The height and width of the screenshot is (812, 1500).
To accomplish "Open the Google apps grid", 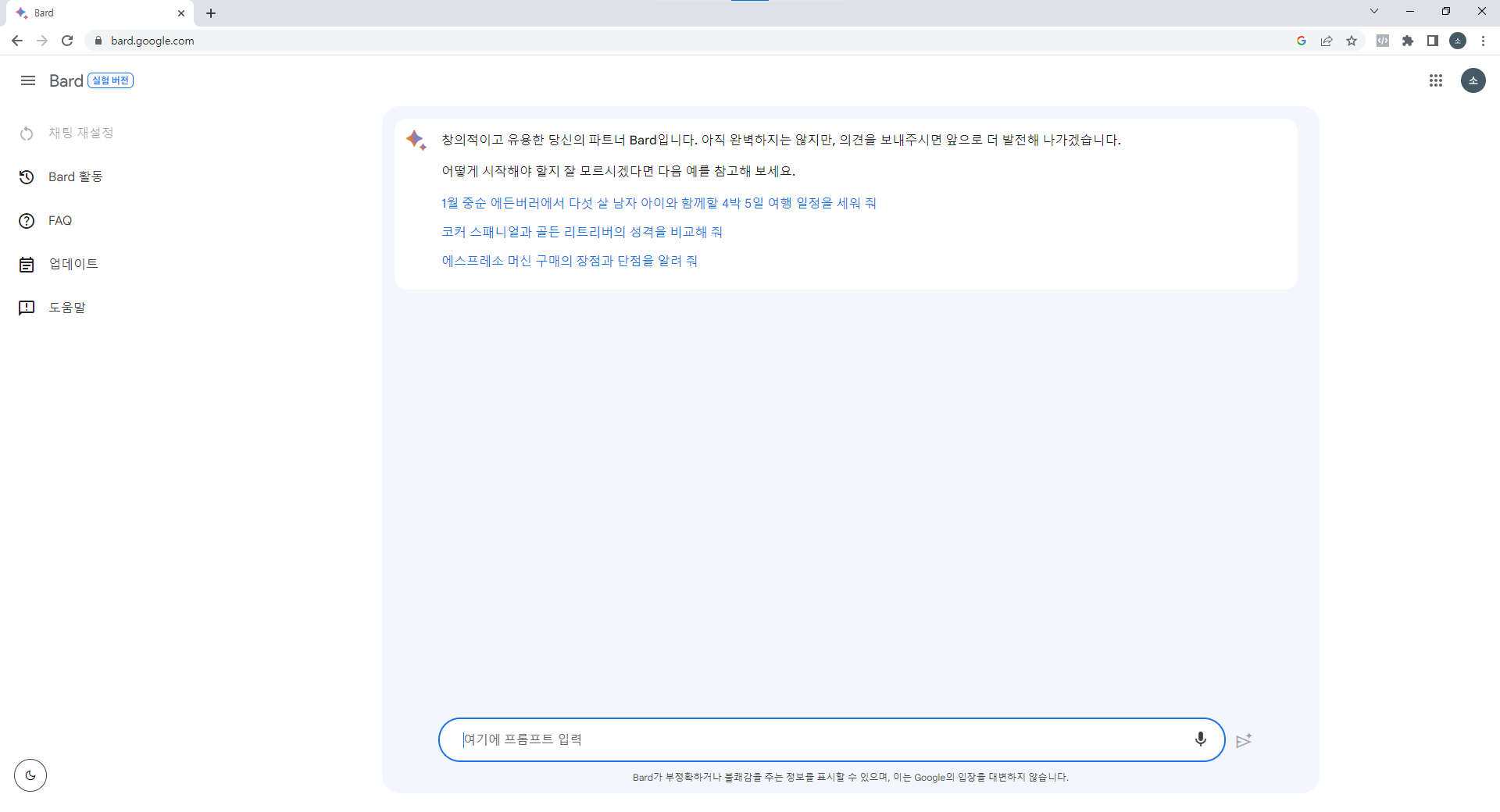I will point(1435,80).
